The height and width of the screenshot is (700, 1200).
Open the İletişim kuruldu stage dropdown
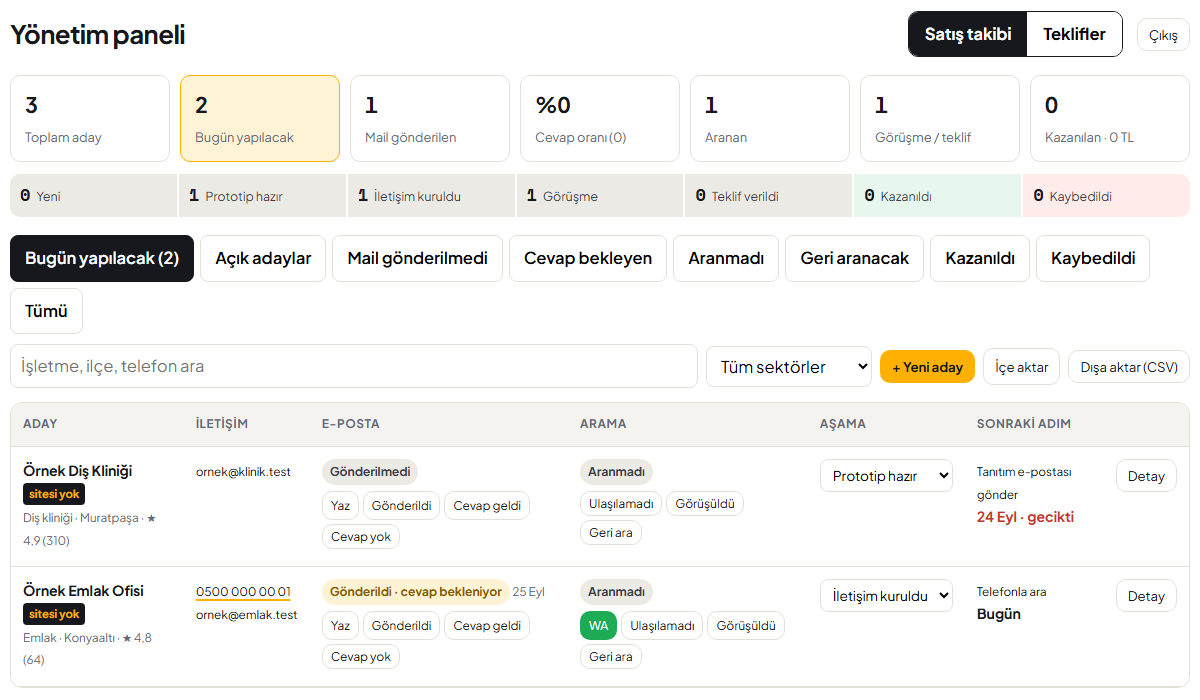click(887, 596)
